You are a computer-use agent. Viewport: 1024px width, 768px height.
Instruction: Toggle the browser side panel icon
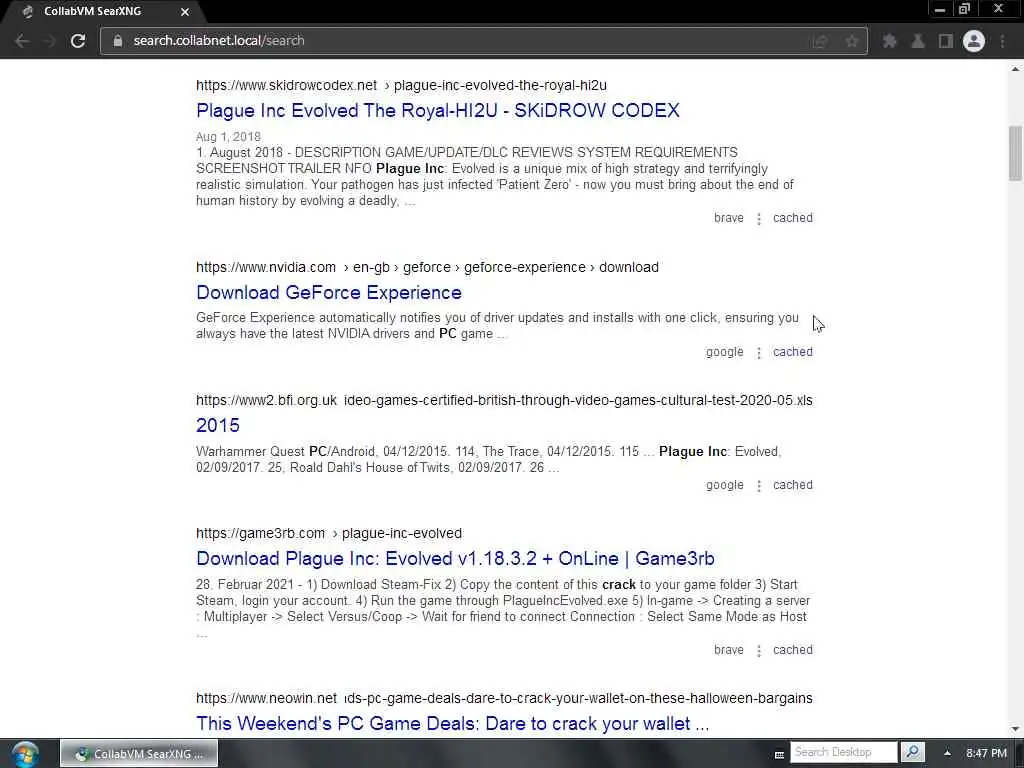click(946, 41)
